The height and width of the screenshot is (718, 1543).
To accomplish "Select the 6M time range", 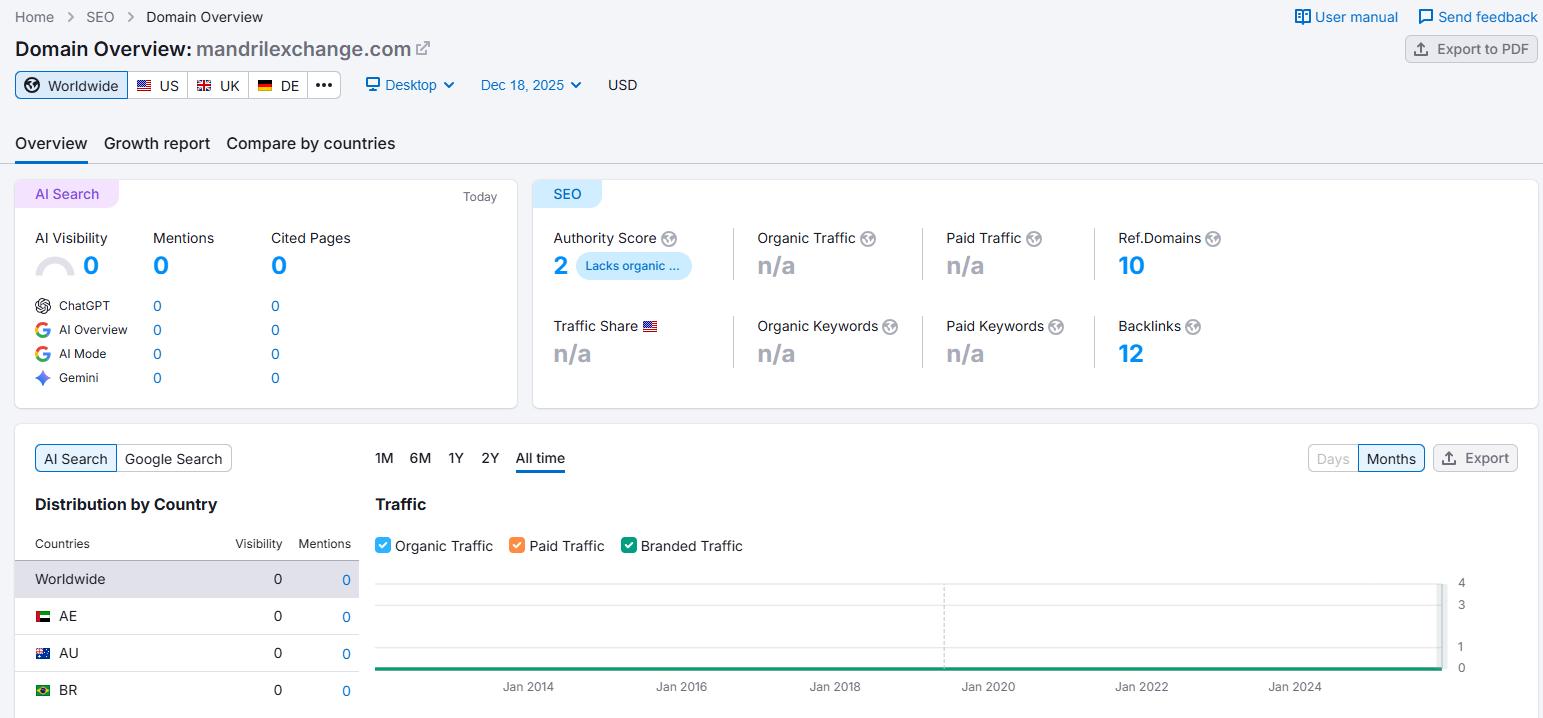I will [x=420, y=458].
